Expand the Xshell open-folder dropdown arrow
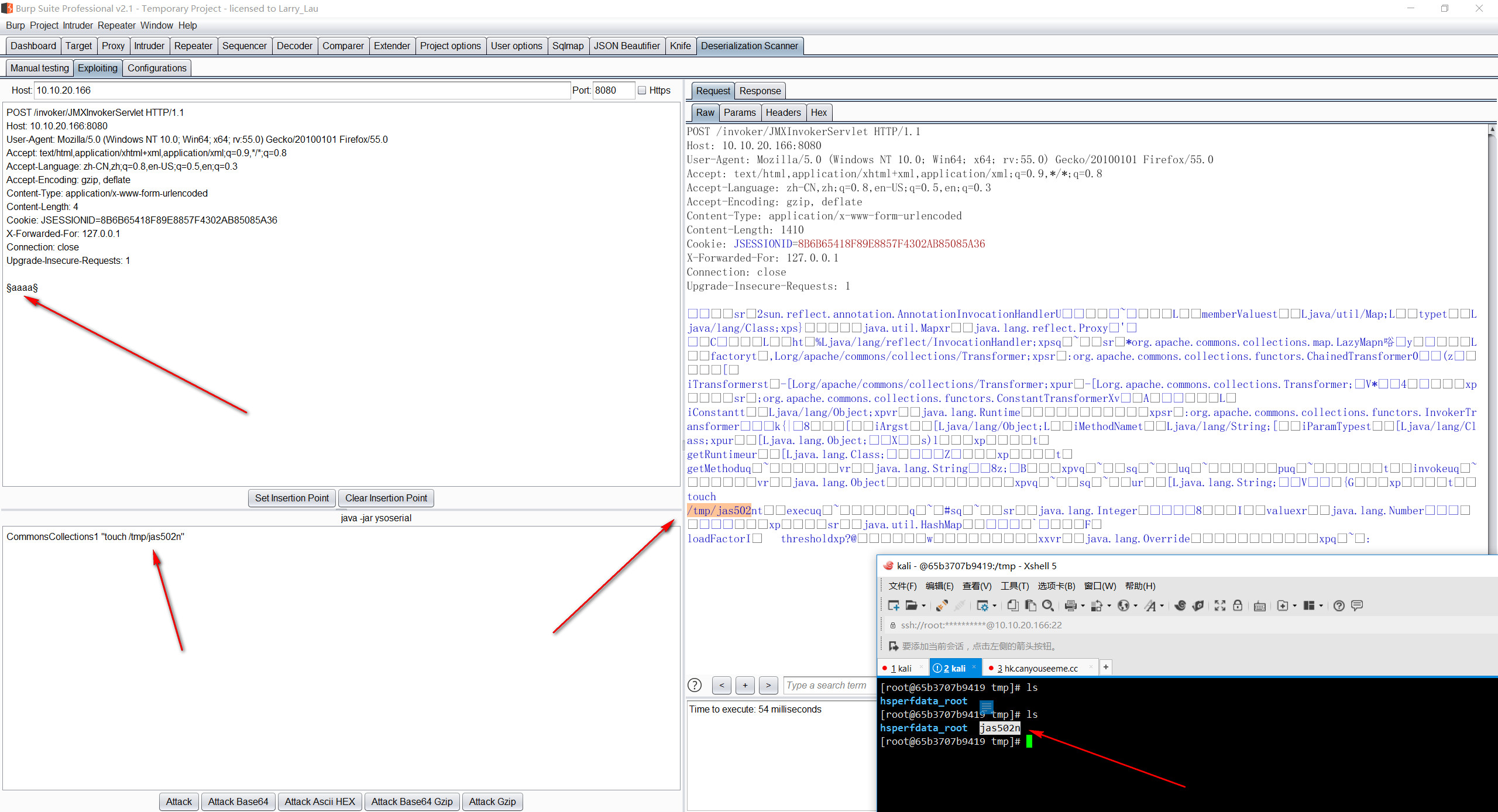The height and width of the screenshot is (812, 1498). pyautogui.click(x=923, y=606)
